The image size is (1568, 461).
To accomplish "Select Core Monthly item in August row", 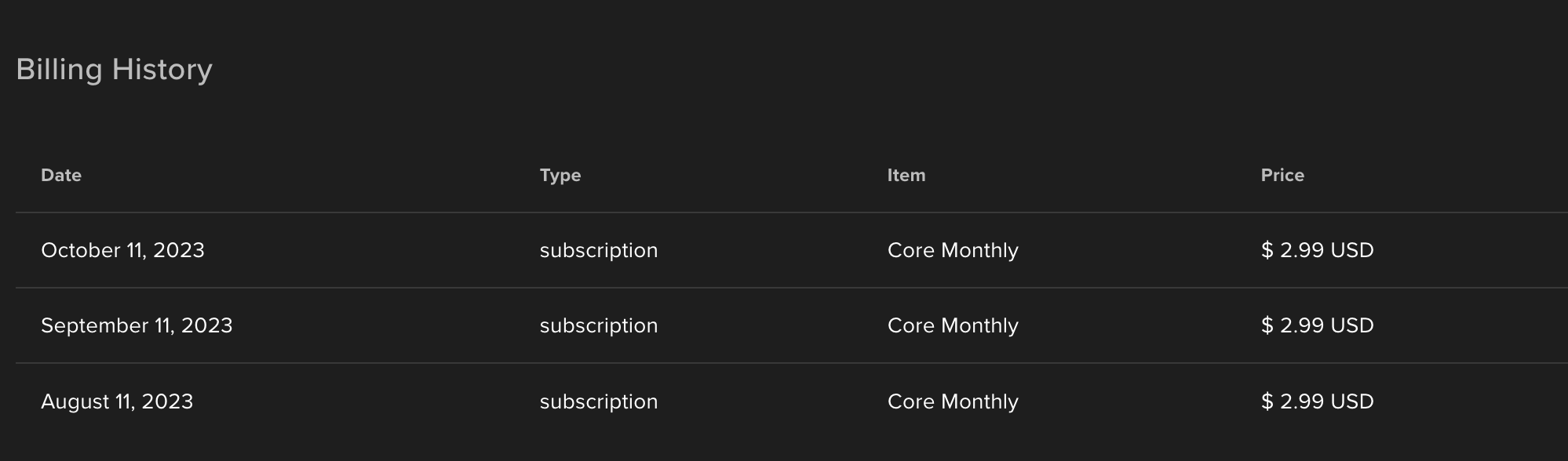I will coord(953,401).
